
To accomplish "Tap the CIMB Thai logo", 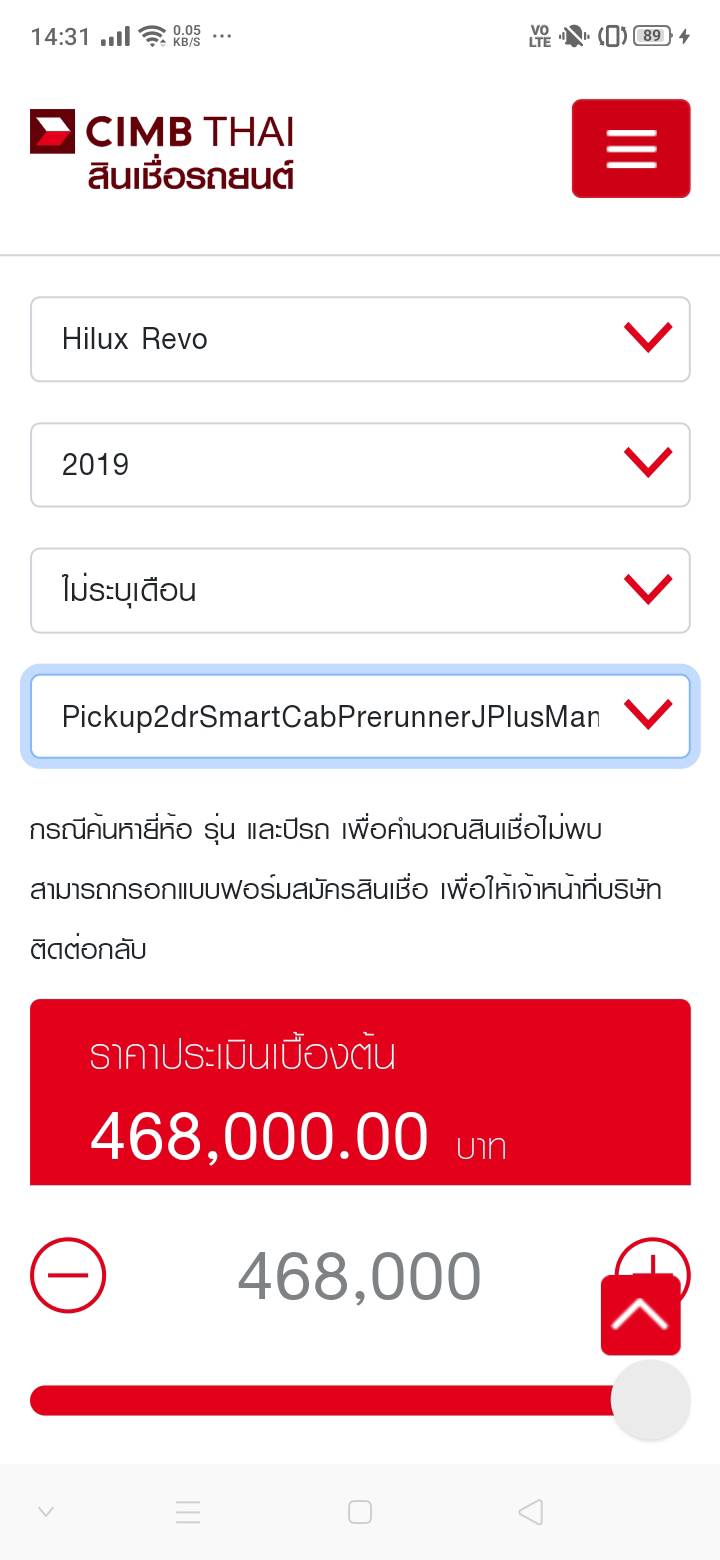I will (162, 133).
